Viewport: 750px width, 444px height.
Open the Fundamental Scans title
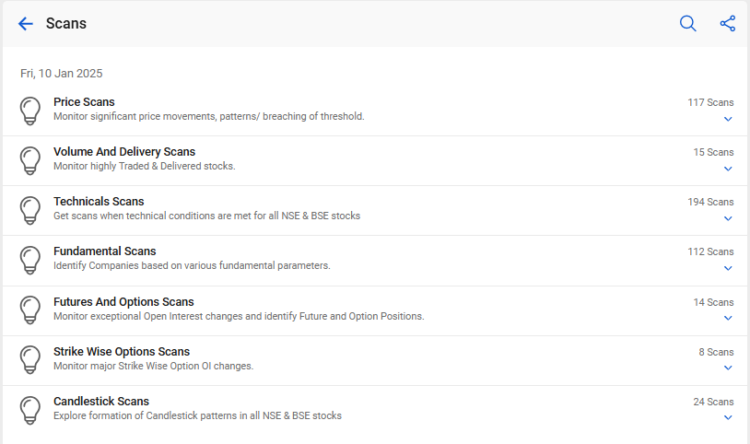click(x=104, y=251)
